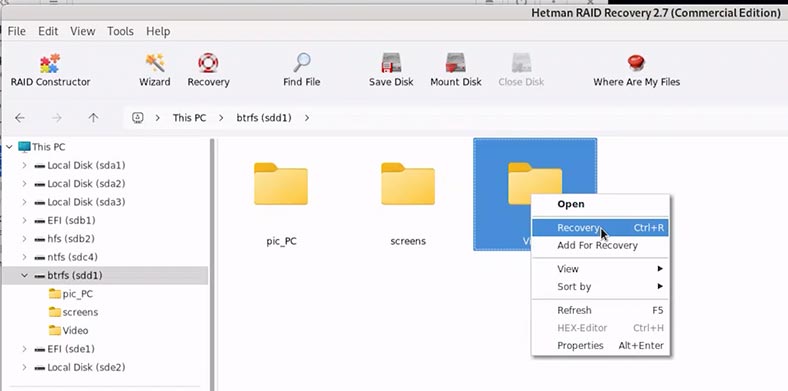Viewport: 788px width, 391px height.
Task: Expand ntfs (sdc4) tree node
Action: [24, 257]
